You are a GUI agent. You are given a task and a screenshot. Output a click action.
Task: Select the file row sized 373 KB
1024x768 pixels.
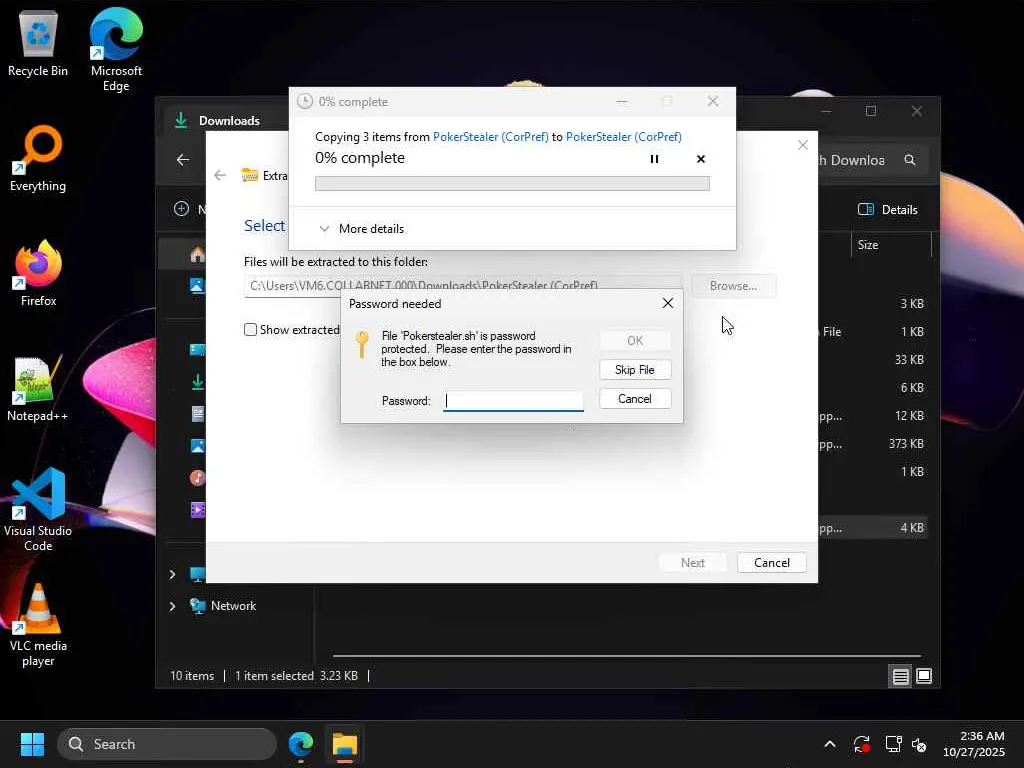872,443
